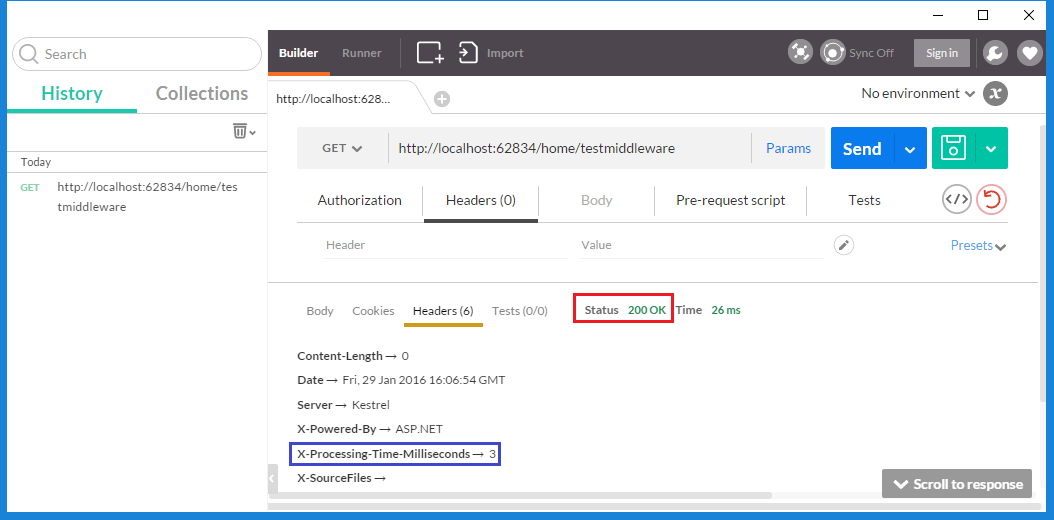The image size is (1054, 520).
Task: Open bulk edit pencil icon for headers
Action: click(844, 245)
